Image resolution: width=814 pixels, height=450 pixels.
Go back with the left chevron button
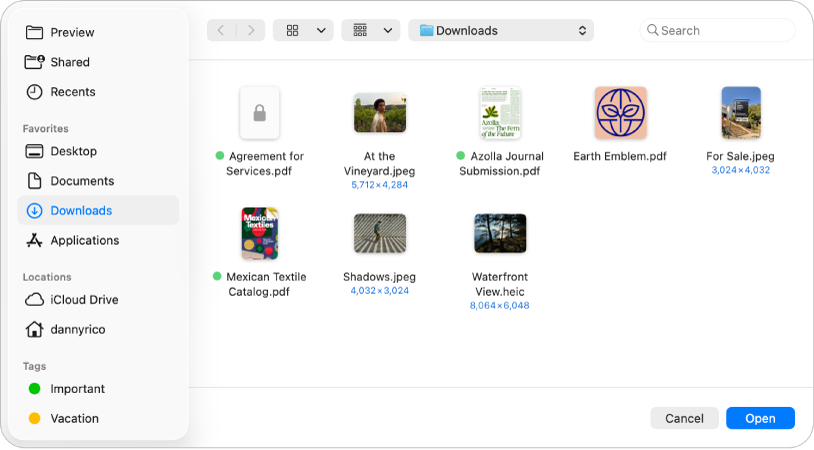(221, 31)
